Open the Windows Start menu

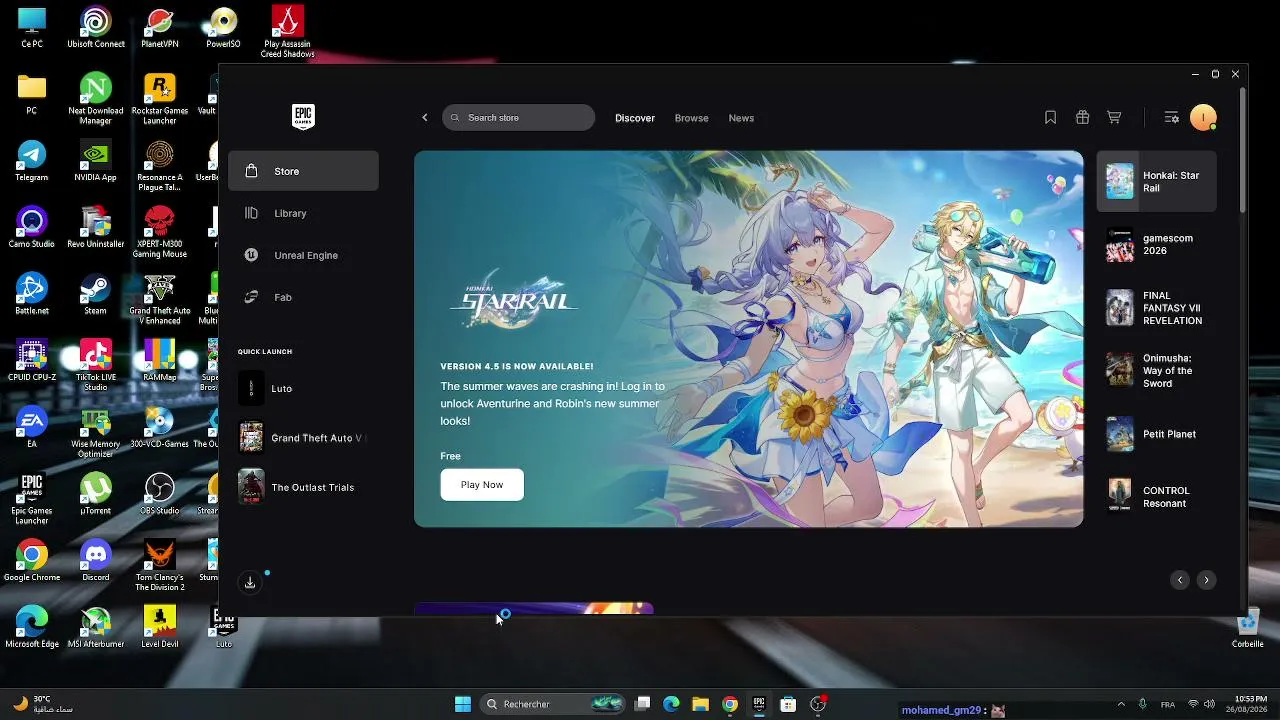463,704
